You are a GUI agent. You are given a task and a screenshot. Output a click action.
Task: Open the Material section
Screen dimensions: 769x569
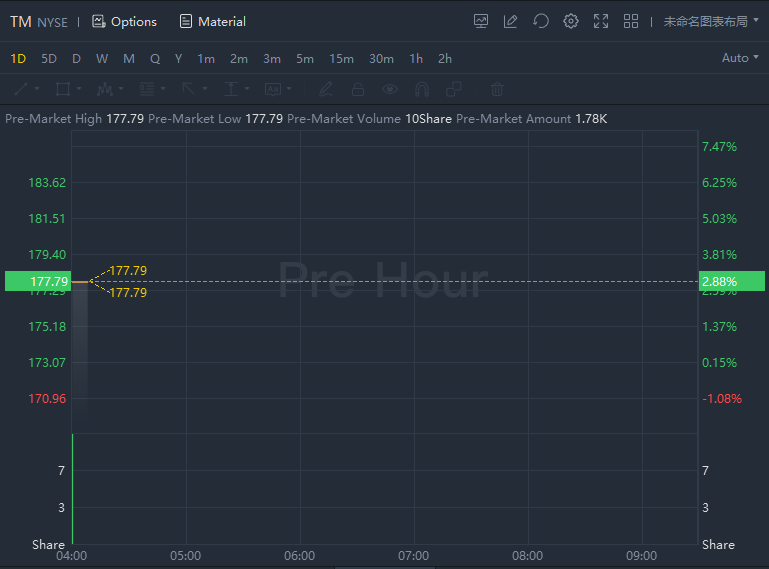(212, 22)
